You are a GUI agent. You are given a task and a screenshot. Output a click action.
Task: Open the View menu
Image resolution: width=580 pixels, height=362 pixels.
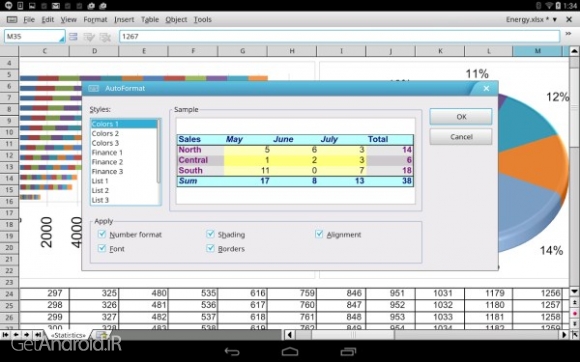pos(68,20)
